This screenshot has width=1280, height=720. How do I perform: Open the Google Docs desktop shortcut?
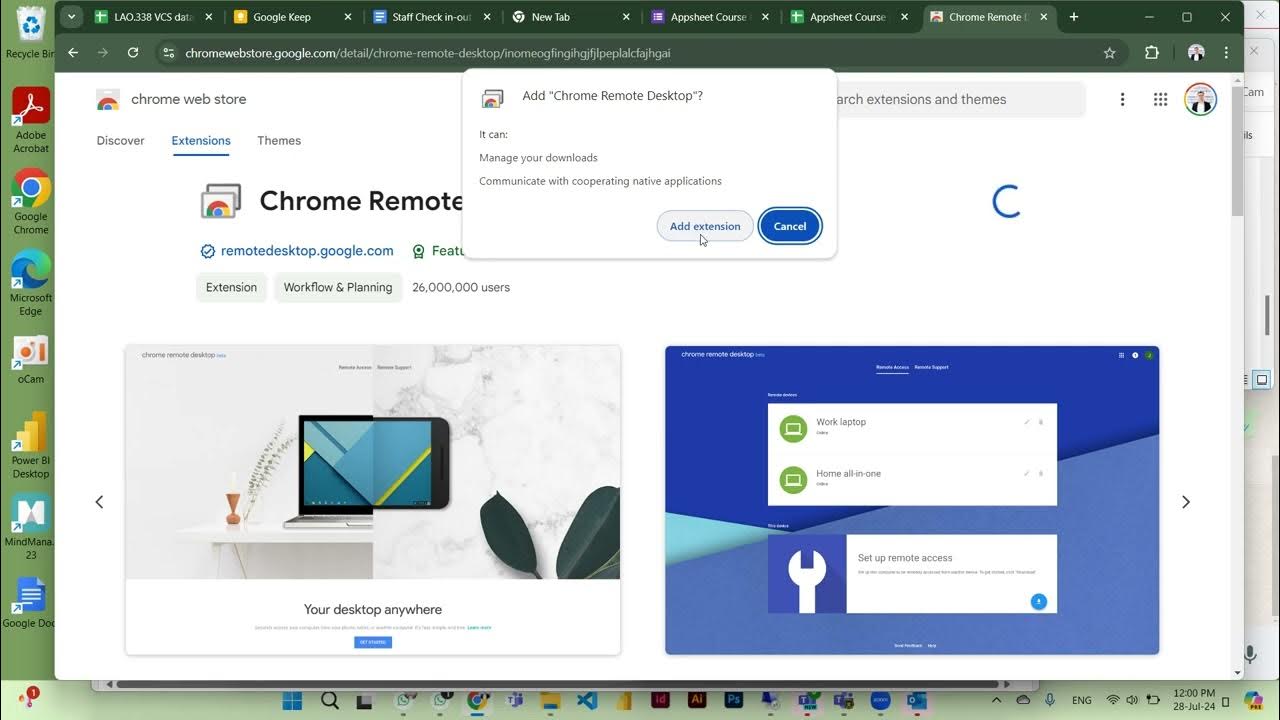coord(31,603)
